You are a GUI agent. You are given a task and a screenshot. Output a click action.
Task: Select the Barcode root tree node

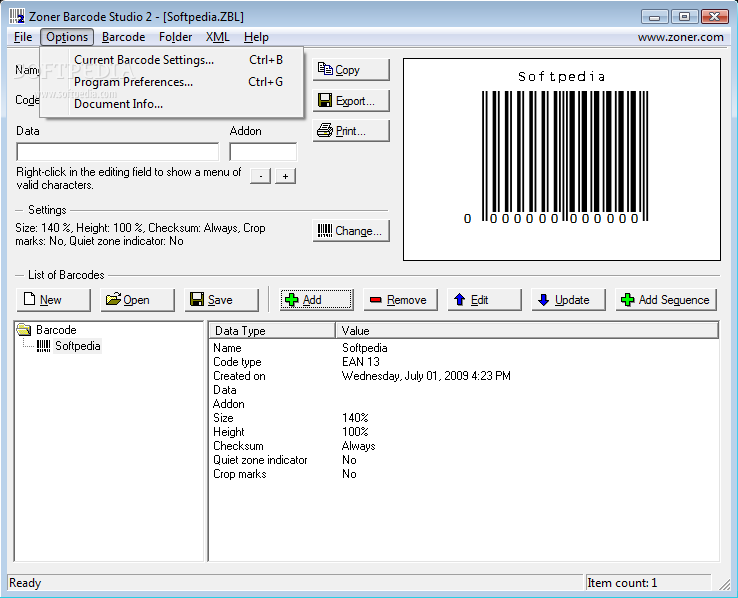tap(56, 330)
